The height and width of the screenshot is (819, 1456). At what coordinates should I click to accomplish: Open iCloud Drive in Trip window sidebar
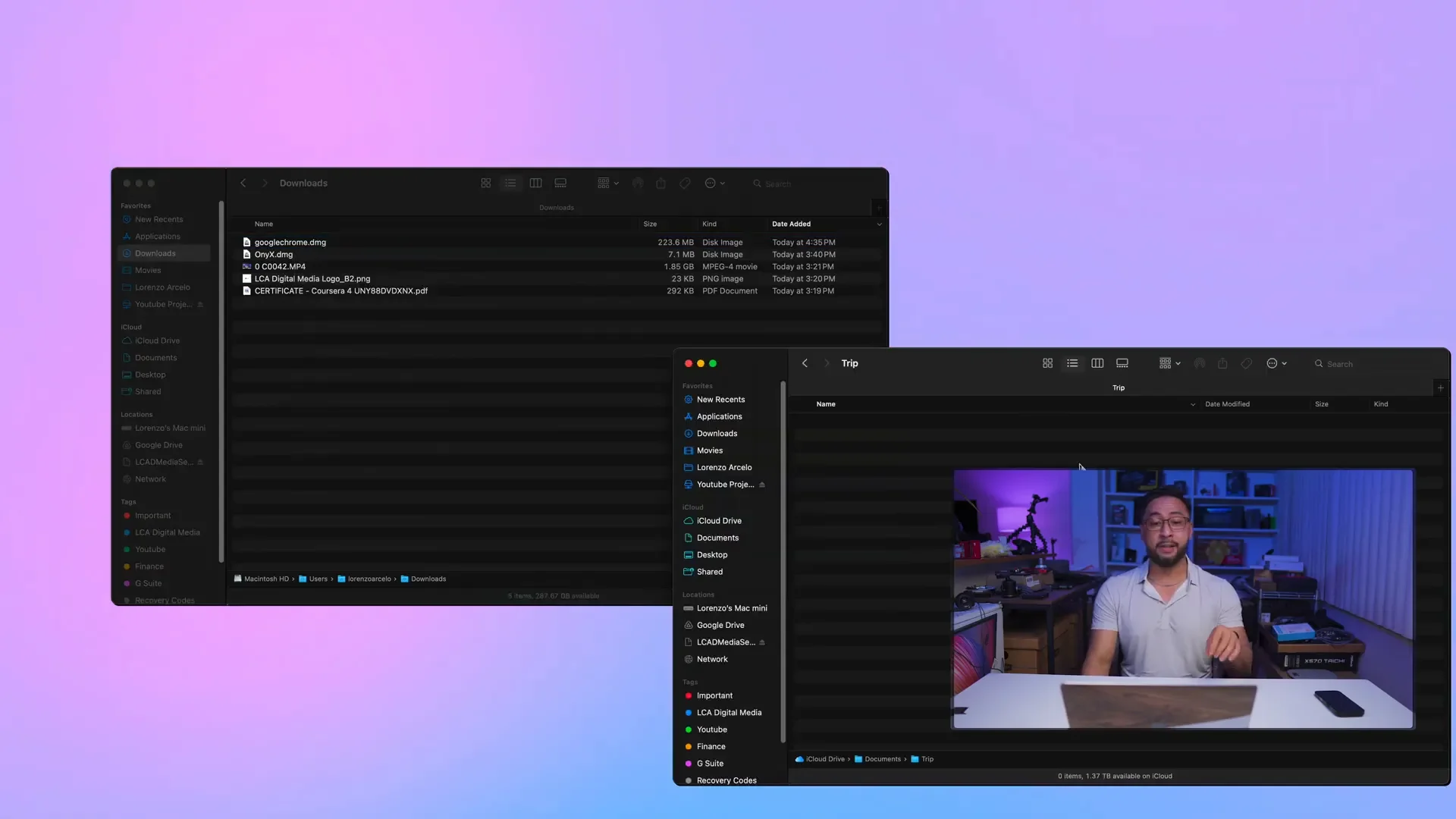pyautogui.click(x=719, y=521)
